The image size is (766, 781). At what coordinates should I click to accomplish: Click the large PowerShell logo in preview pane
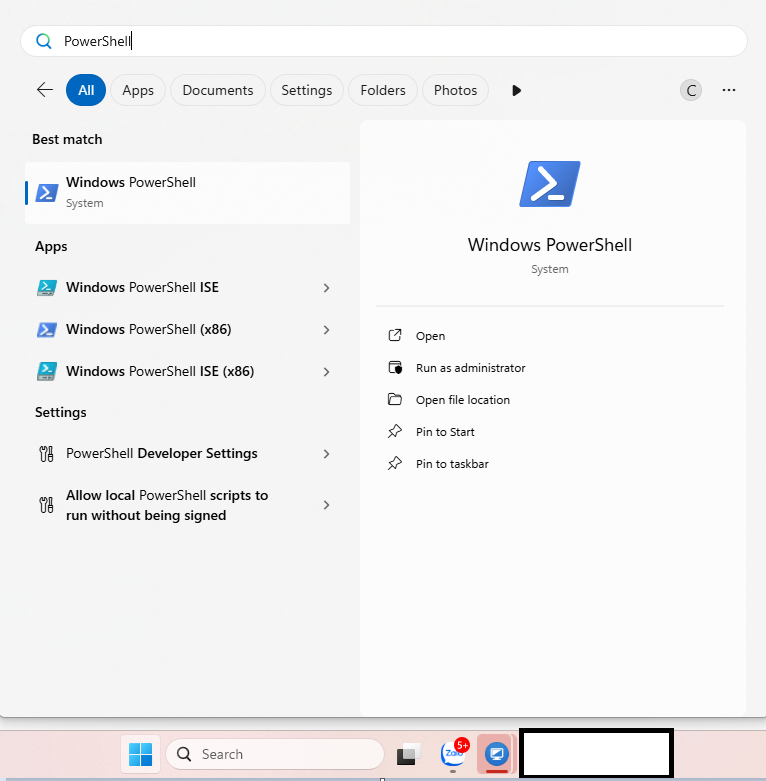point(550,184)
